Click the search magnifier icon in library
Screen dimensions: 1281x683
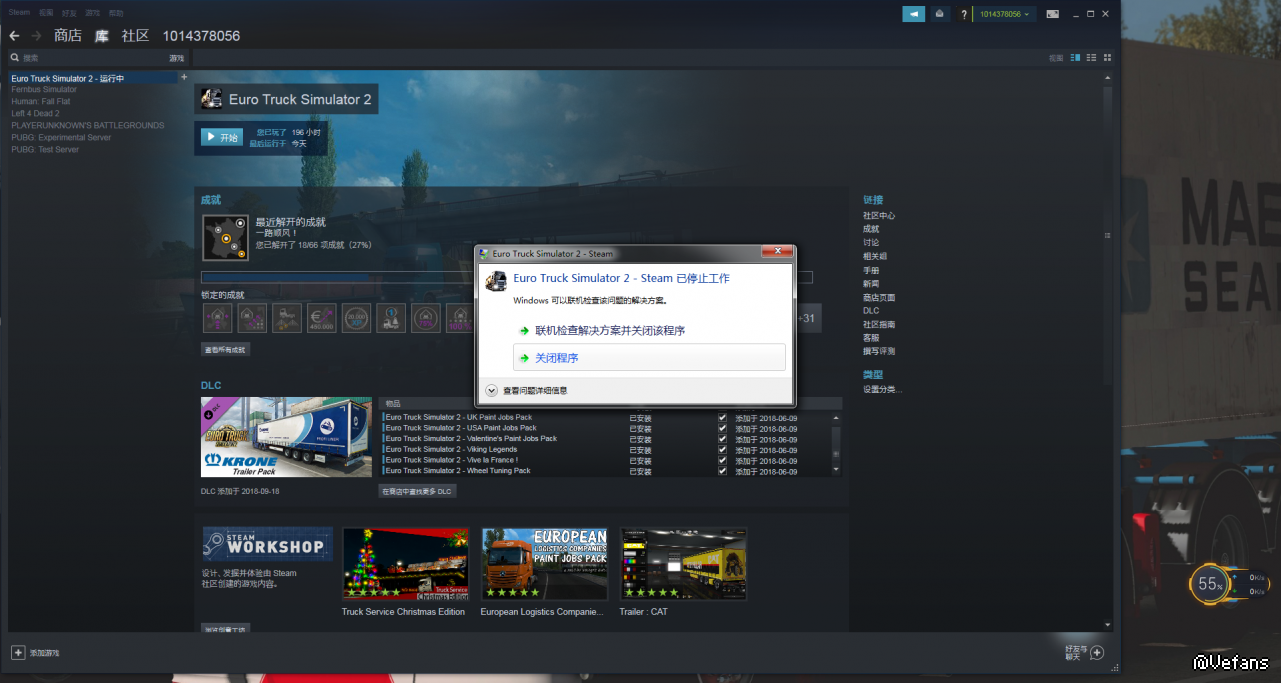(16, 59)
